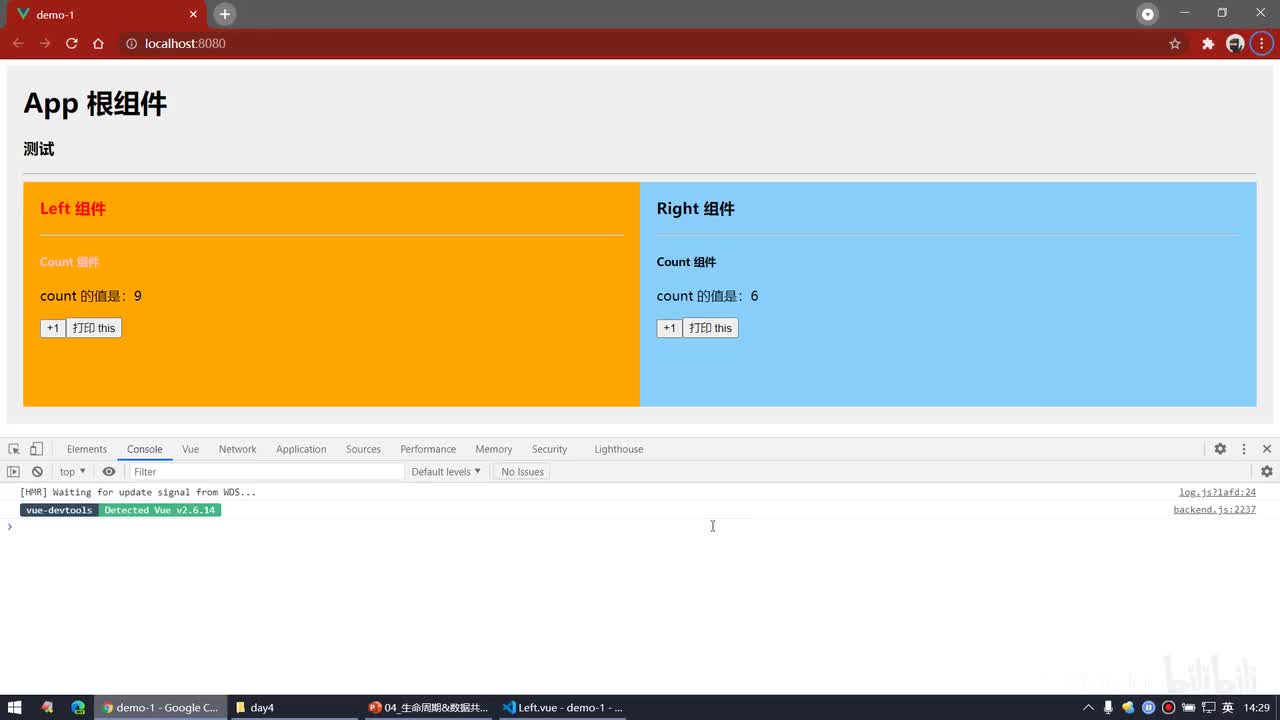Open console settings gear in the filter bar
The height and width of the screenshot is (720, 1280).
[x=1267, y=472]
